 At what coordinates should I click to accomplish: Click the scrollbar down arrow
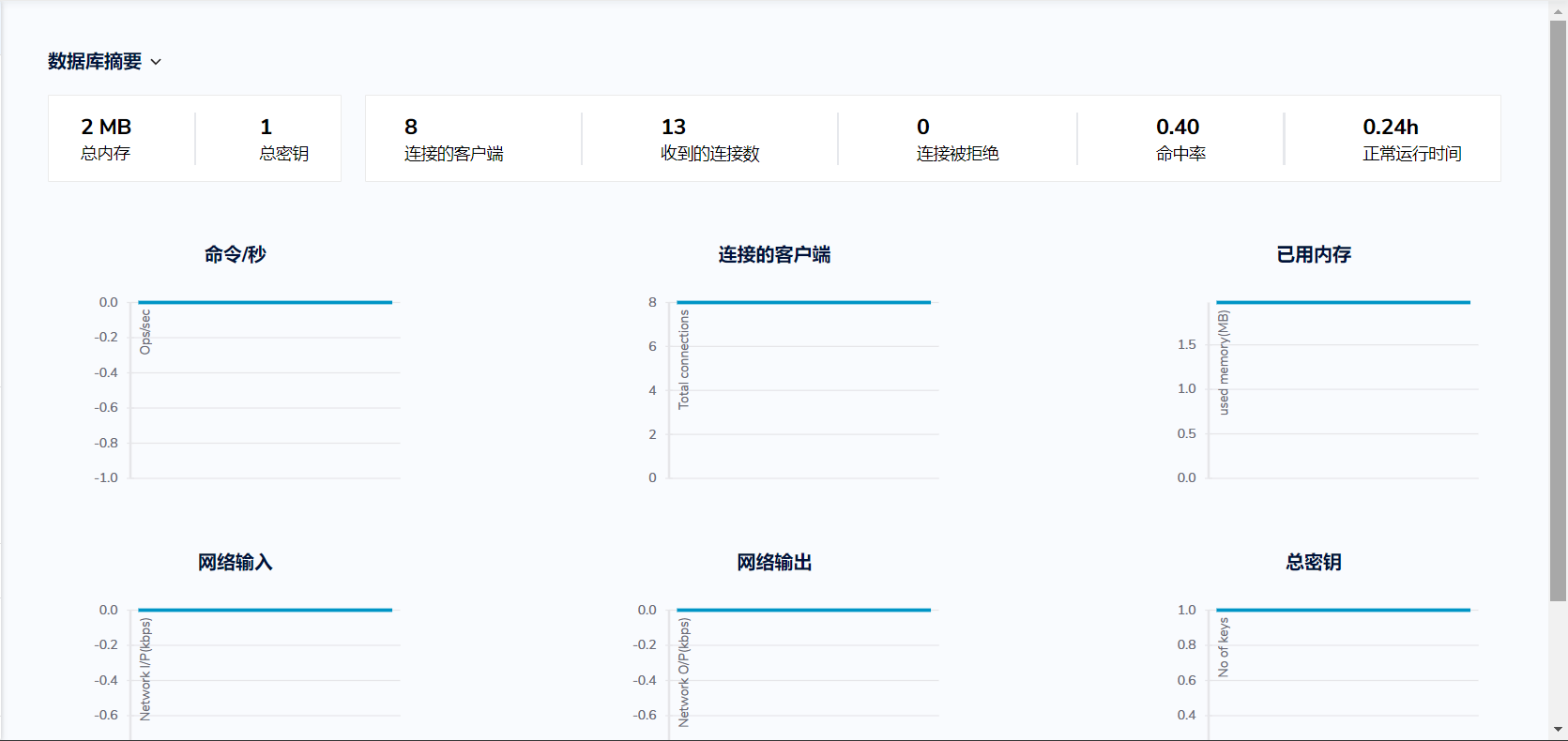[1559, 730]
